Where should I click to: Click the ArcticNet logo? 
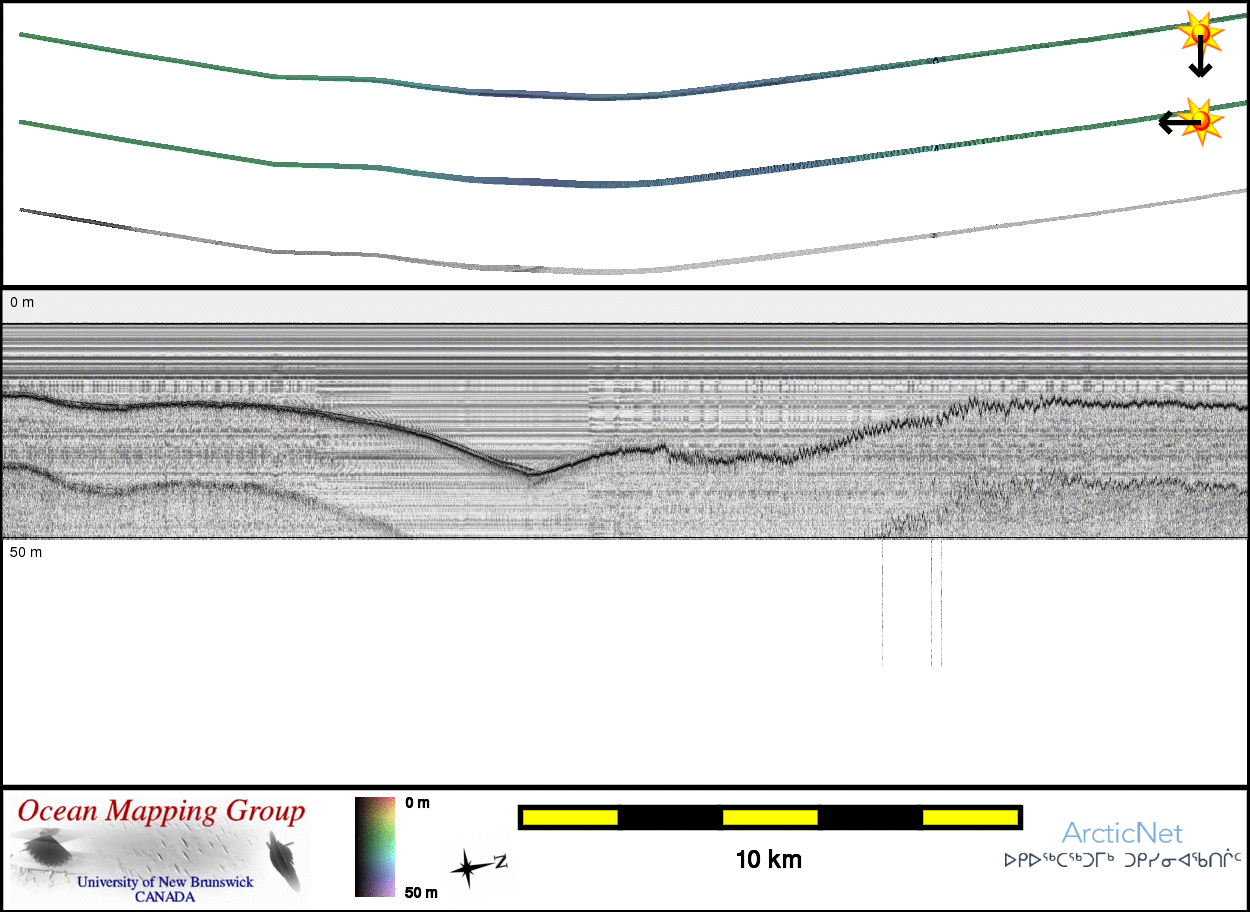pos(1121,833)
